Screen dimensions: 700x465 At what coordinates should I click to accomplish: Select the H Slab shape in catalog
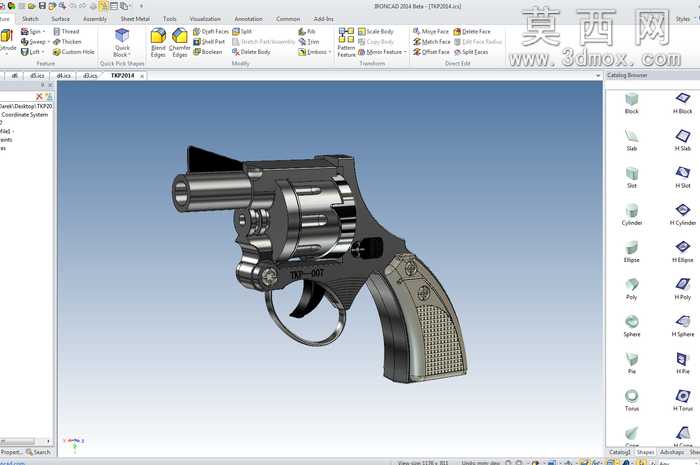tap(683, 140)
